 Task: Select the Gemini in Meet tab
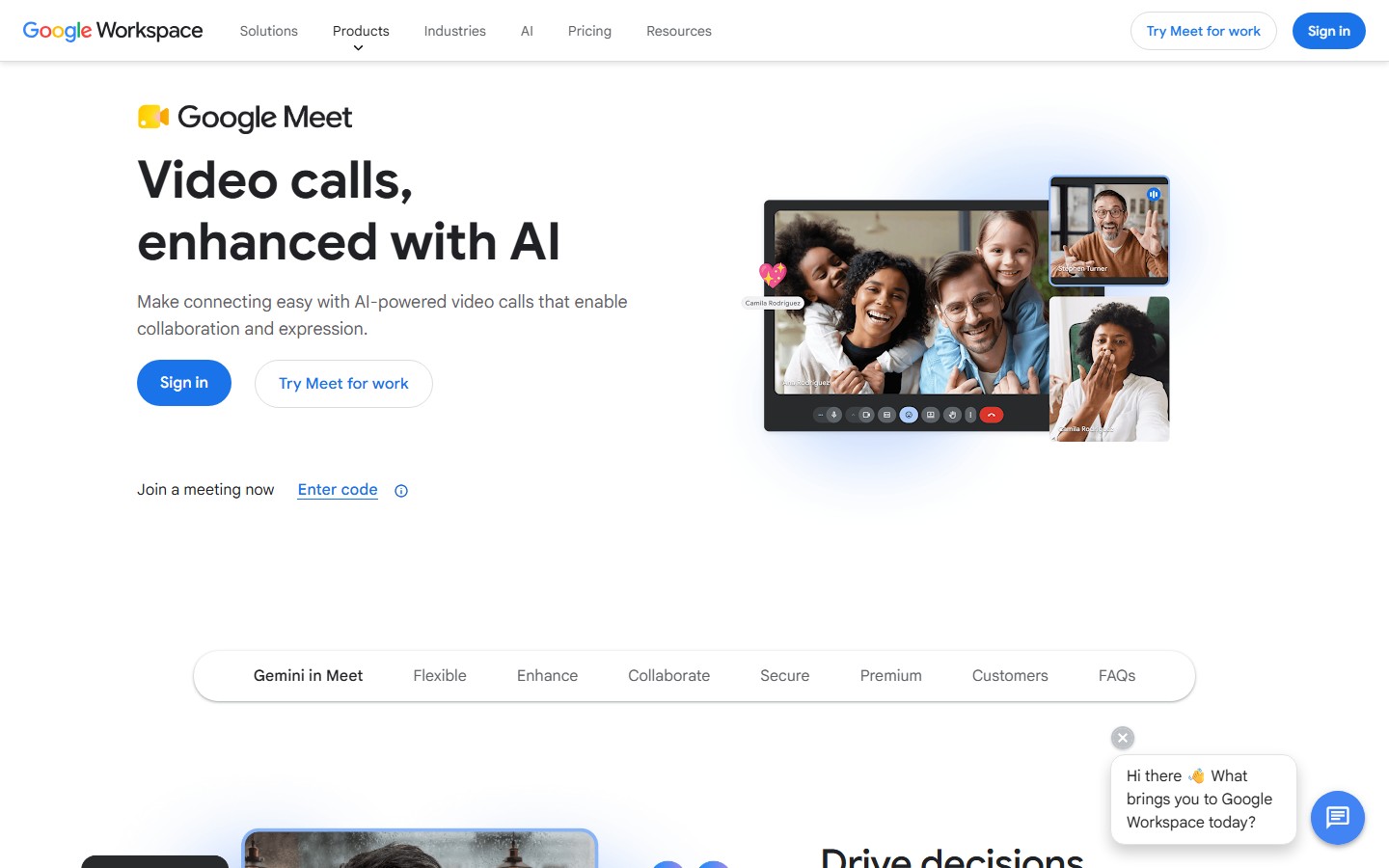[x=308, y=676]
